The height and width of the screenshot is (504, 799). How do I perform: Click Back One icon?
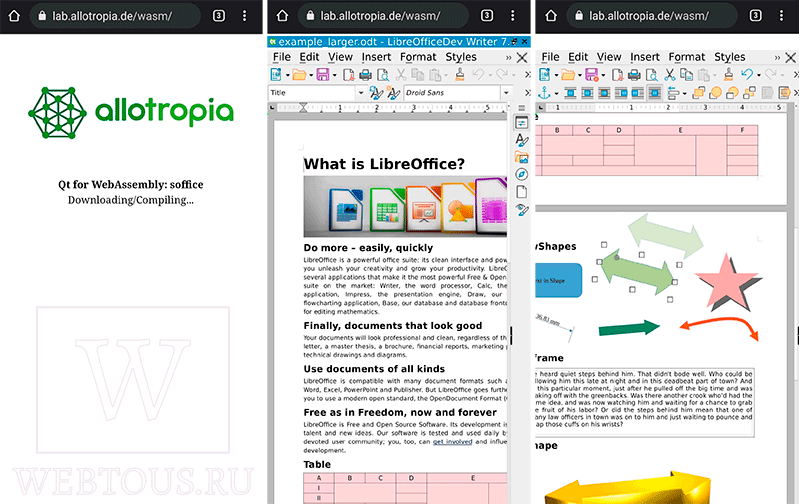[x=732, y=93]
